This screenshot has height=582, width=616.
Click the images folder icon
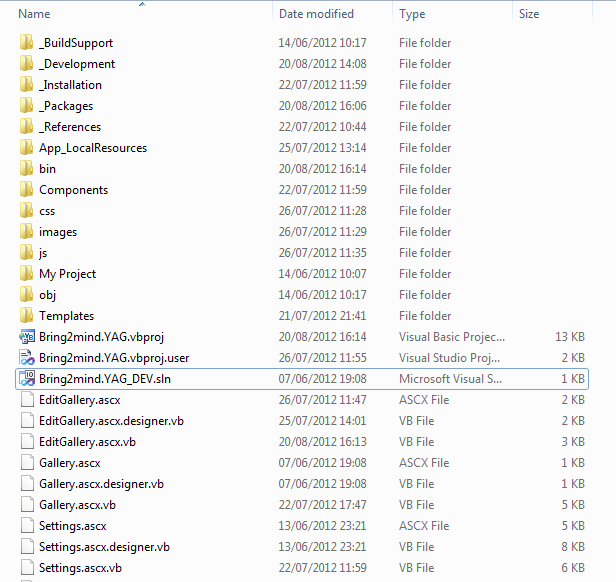point(26,231)
